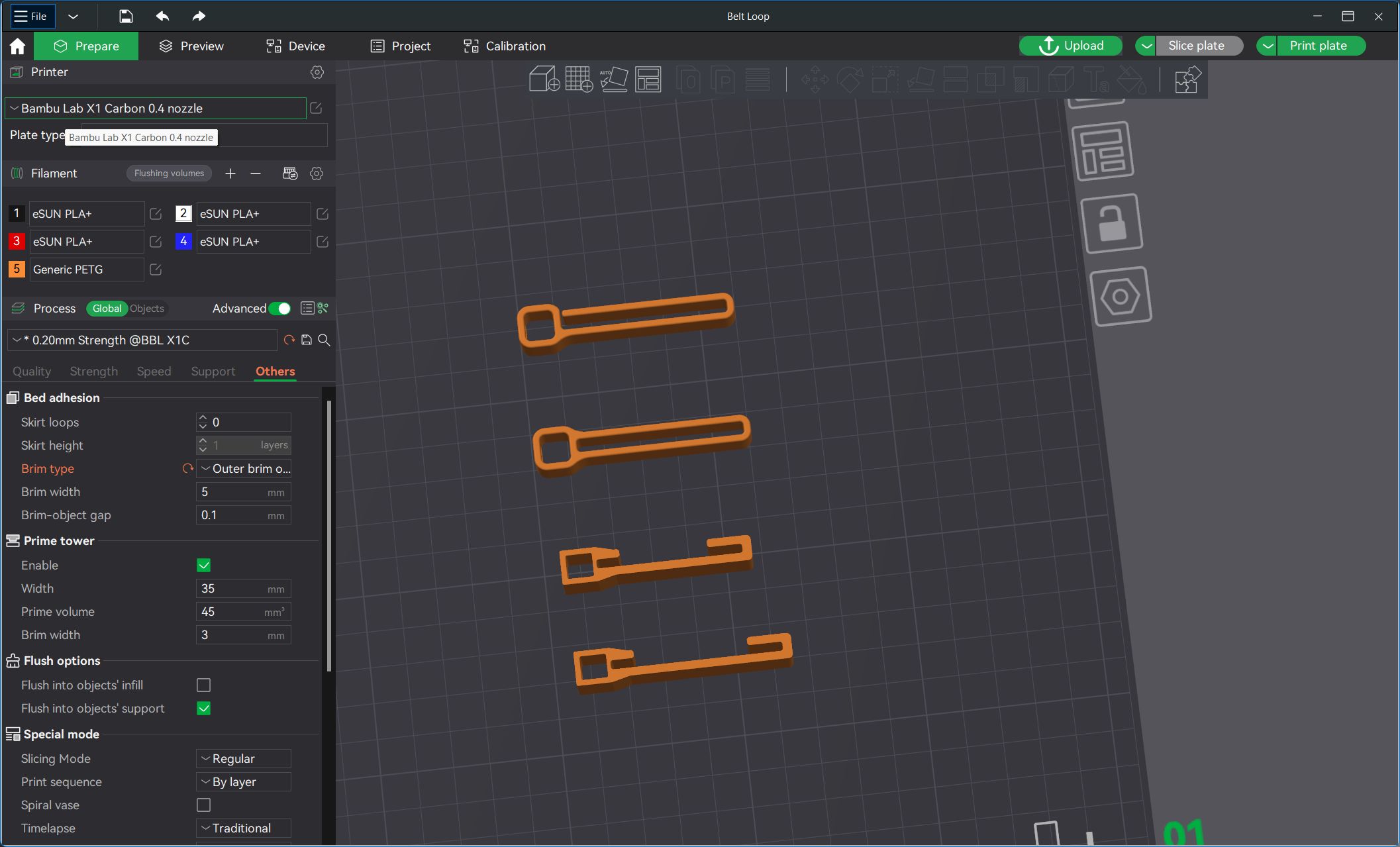Open the printer preset dropdown
Viewport: 1400px width, 847px height.
point(156,109)
